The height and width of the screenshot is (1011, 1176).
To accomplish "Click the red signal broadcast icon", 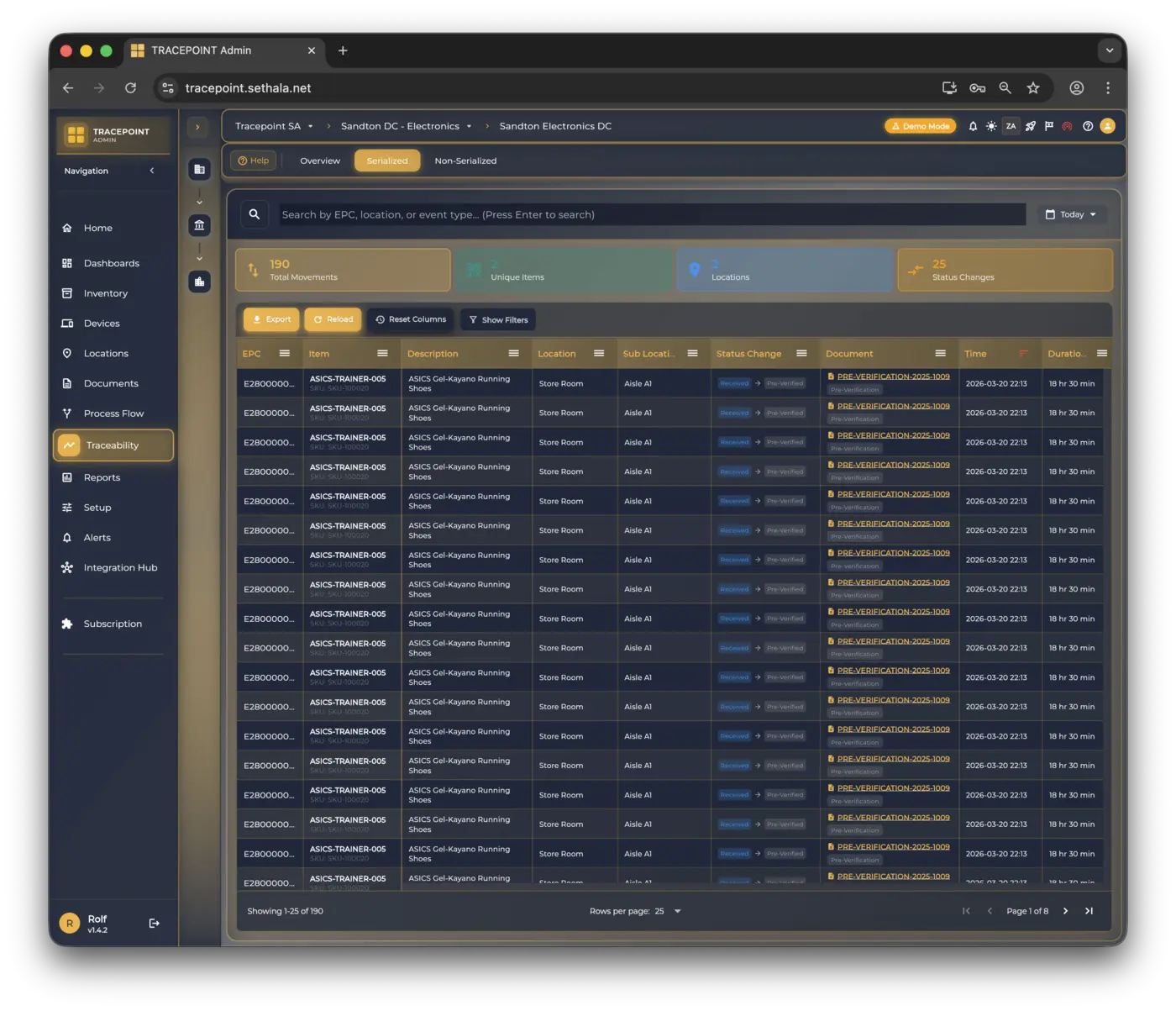I will click(1067, 126).
